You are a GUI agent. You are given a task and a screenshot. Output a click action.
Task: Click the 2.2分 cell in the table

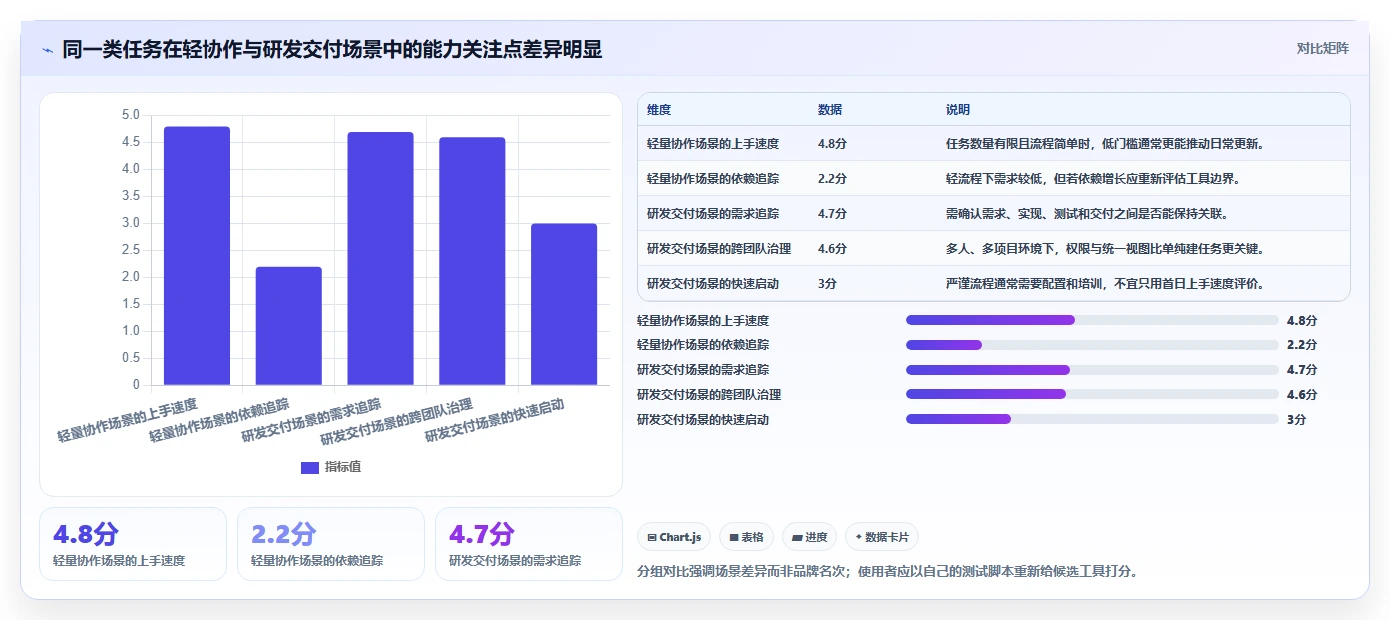[x=832, y=179]
